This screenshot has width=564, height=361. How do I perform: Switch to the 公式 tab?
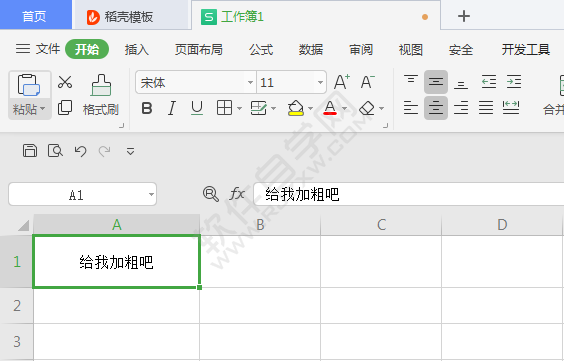(261, 49)
